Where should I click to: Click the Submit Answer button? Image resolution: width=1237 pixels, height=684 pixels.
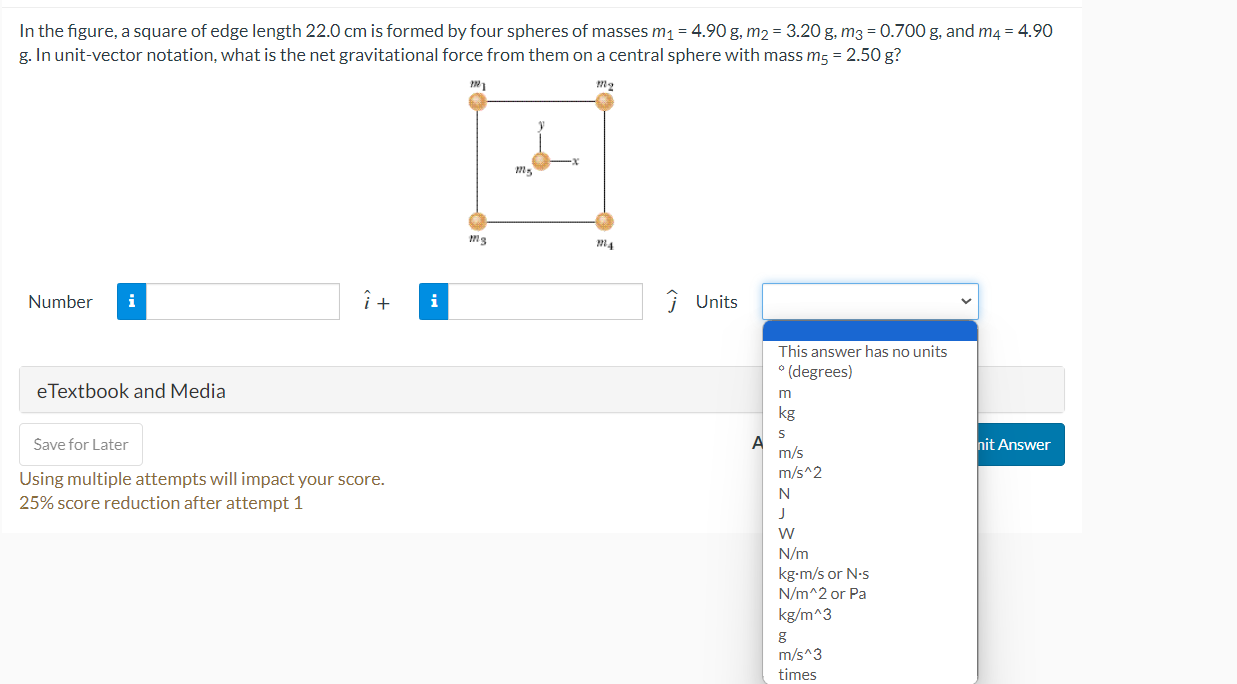[1015, 444]
